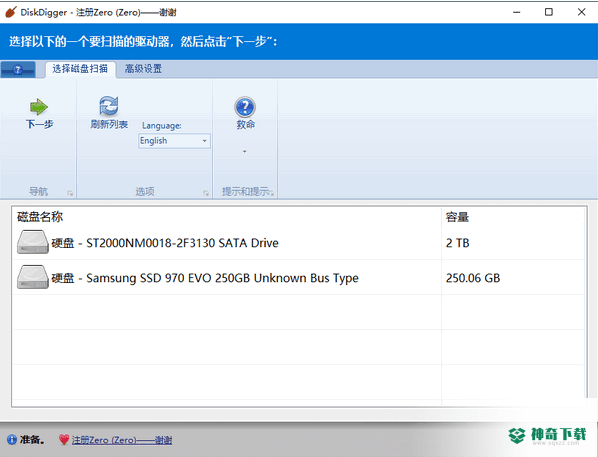Viewport: 598px width, 457px height.
Task: Open the blue help question mark icon
Action: tap(245, 107)
